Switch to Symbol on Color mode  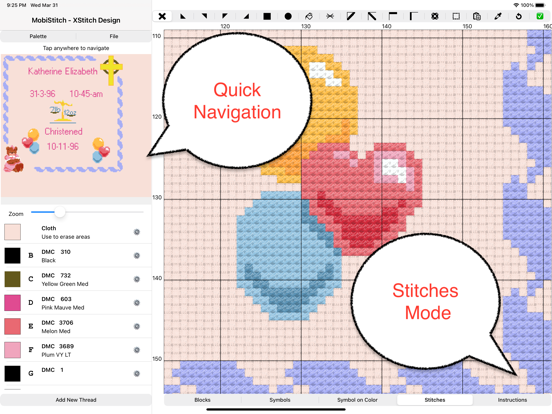tap(357, 400)
